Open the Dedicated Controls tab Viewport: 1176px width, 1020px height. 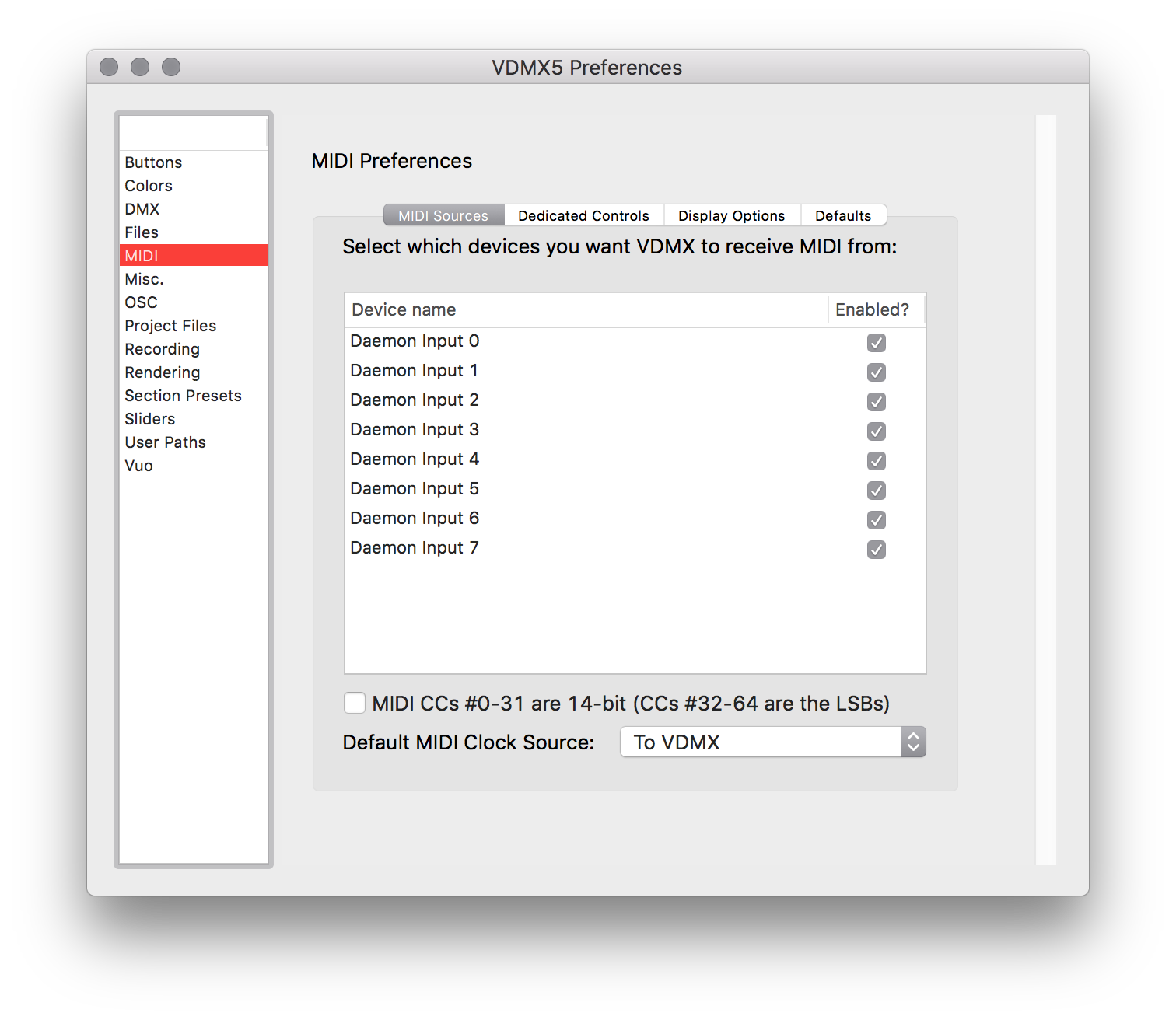click(583, 215)
